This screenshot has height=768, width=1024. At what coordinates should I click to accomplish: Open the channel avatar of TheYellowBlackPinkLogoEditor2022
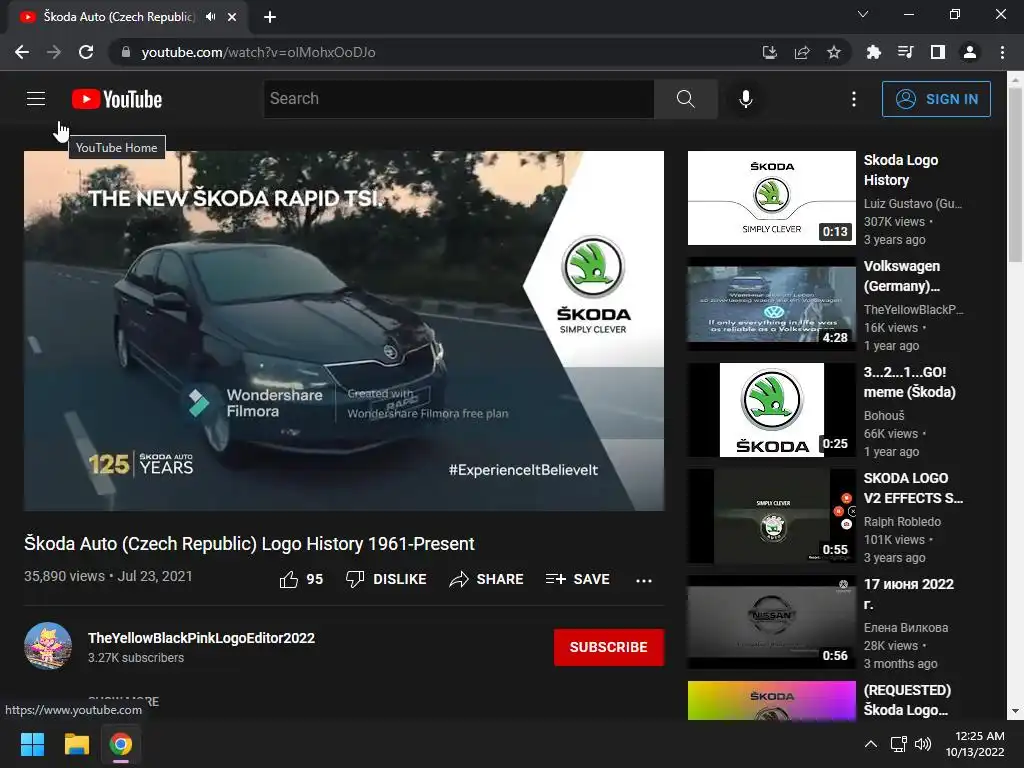[x=48, y=647]
